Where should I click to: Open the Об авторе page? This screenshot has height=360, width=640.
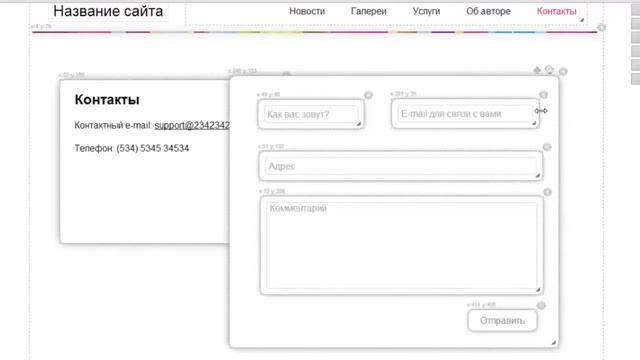pos(488,11)
